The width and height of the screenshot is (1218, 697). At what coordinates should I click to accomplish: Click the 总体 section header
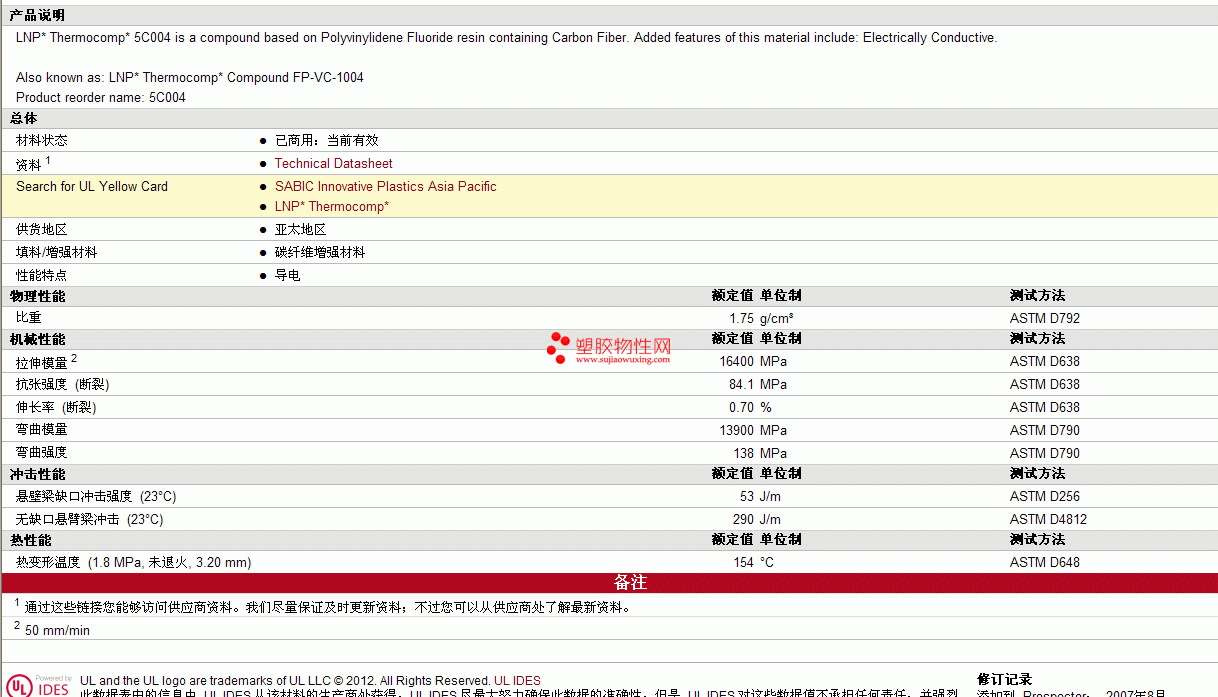tap(23, 118)
